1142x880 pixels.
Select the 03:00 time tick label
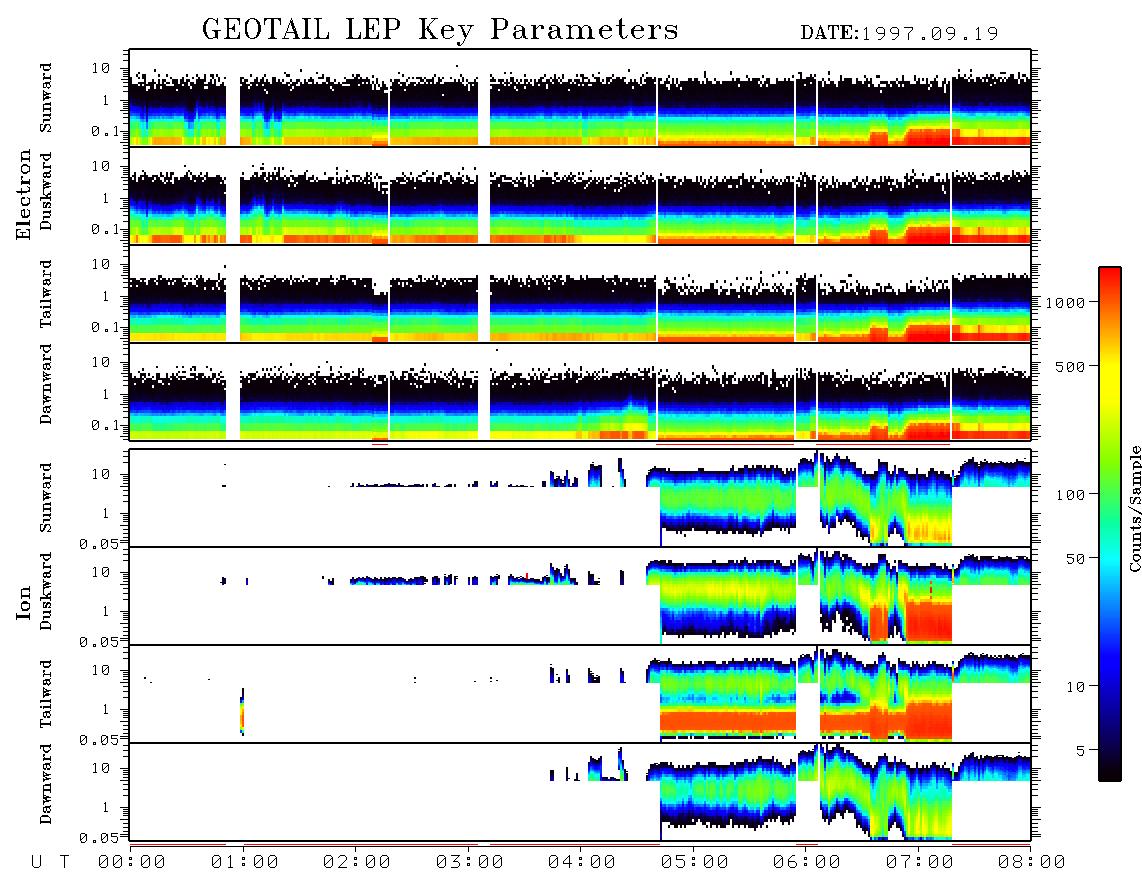pos(470,862)
